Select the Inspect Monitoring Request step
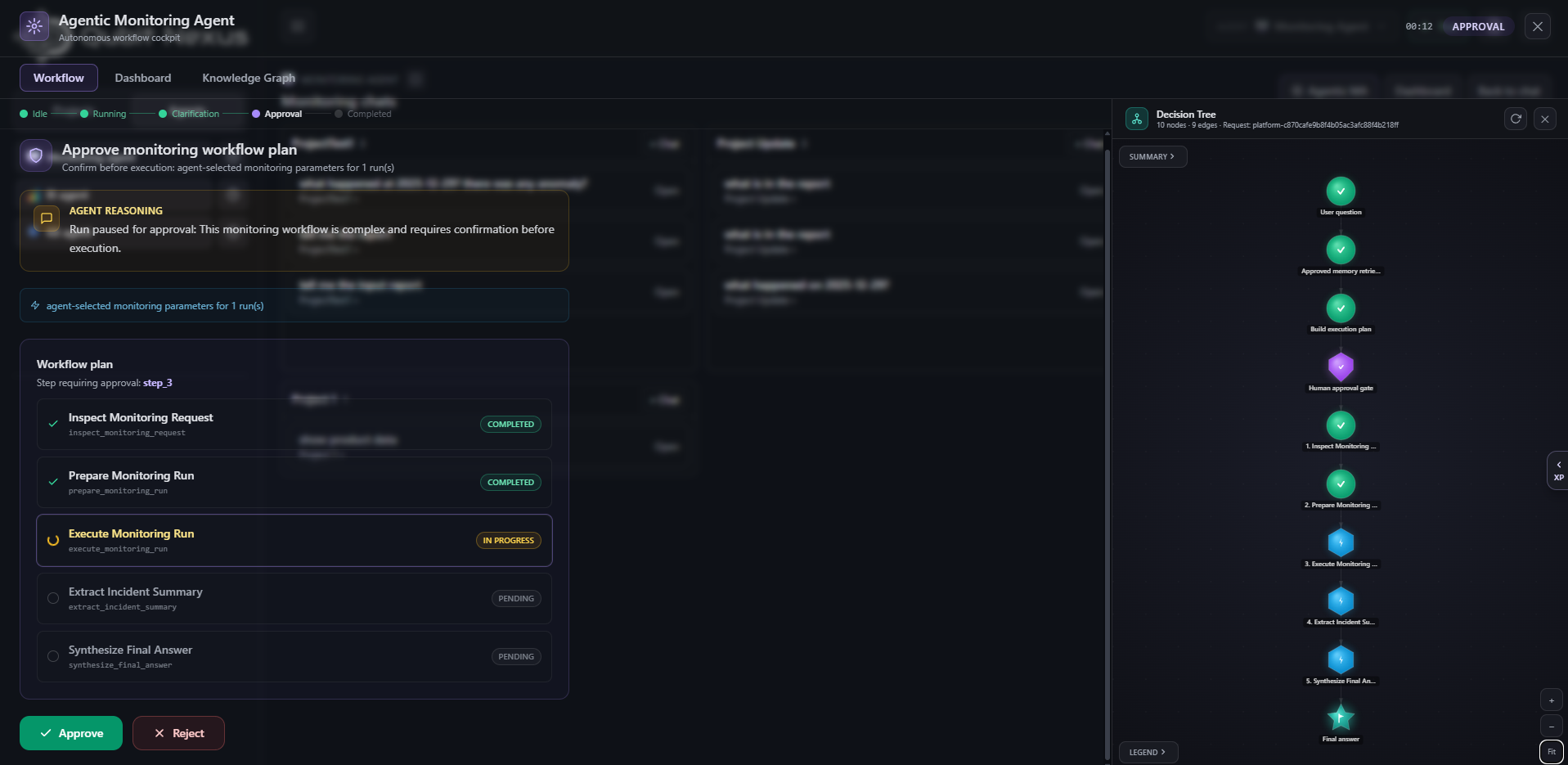This screenshot has height=765, width=1568. (294, 424)
